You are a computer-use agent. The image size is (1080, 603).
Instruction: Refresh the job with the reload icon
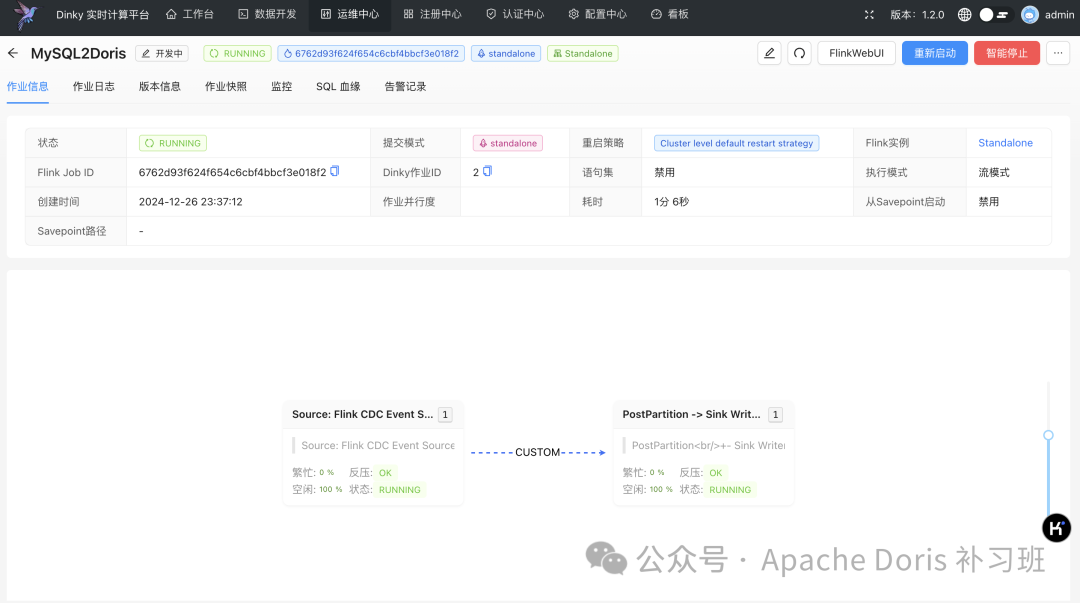click(x=799, y=53)
